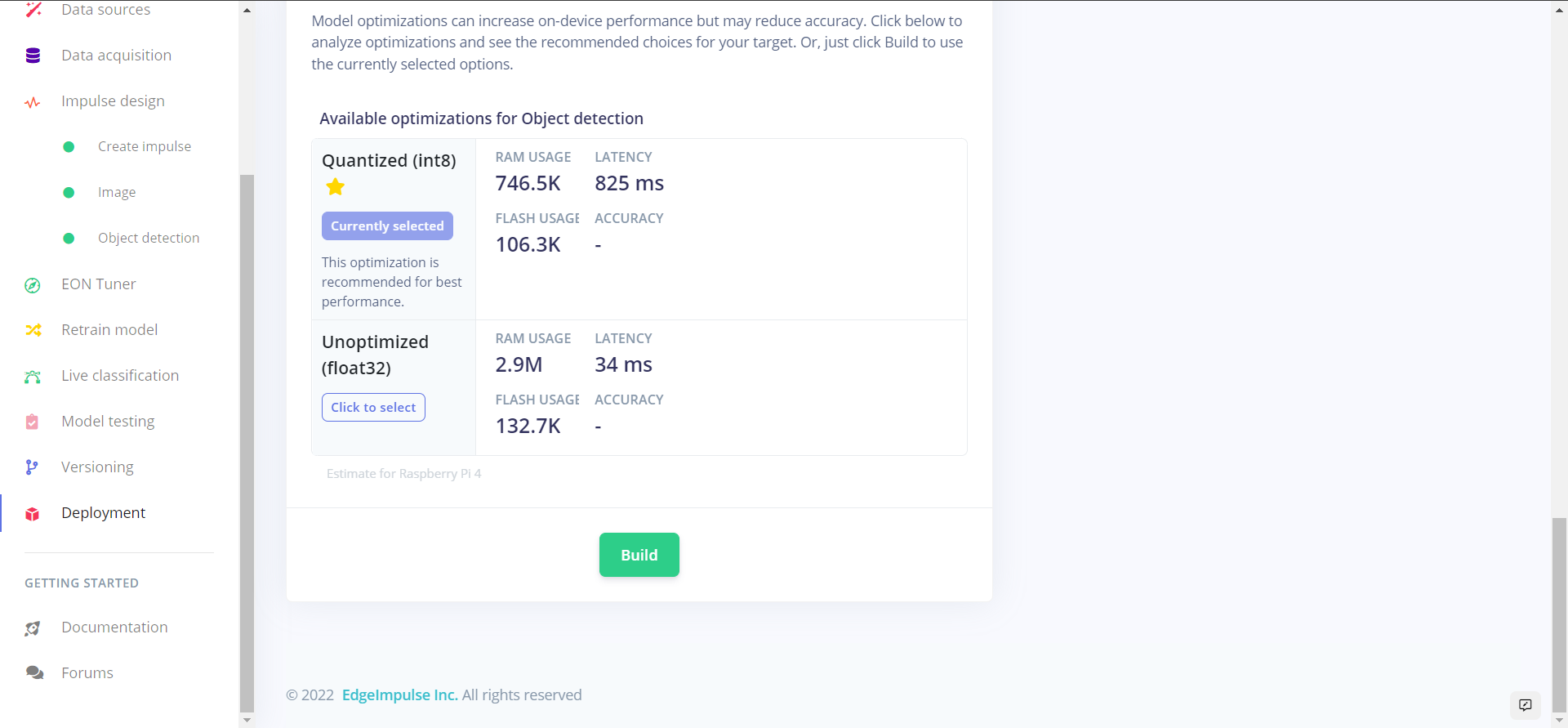Open feedback widget icon at bottom right
1568x728 pixels.
tap(1526, 705)
